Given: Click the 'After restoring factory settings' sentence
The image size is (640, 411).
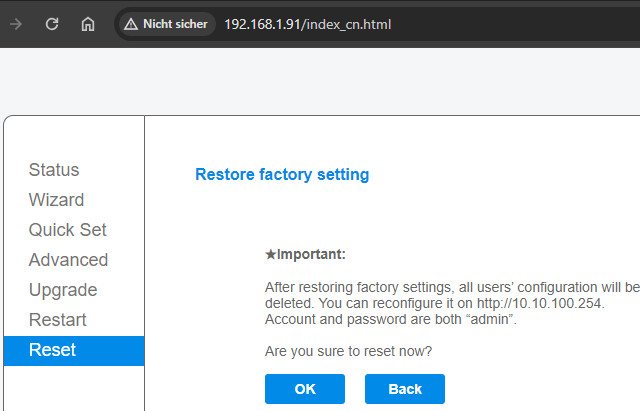Looking at the screenshot, I should click(450, 287).
